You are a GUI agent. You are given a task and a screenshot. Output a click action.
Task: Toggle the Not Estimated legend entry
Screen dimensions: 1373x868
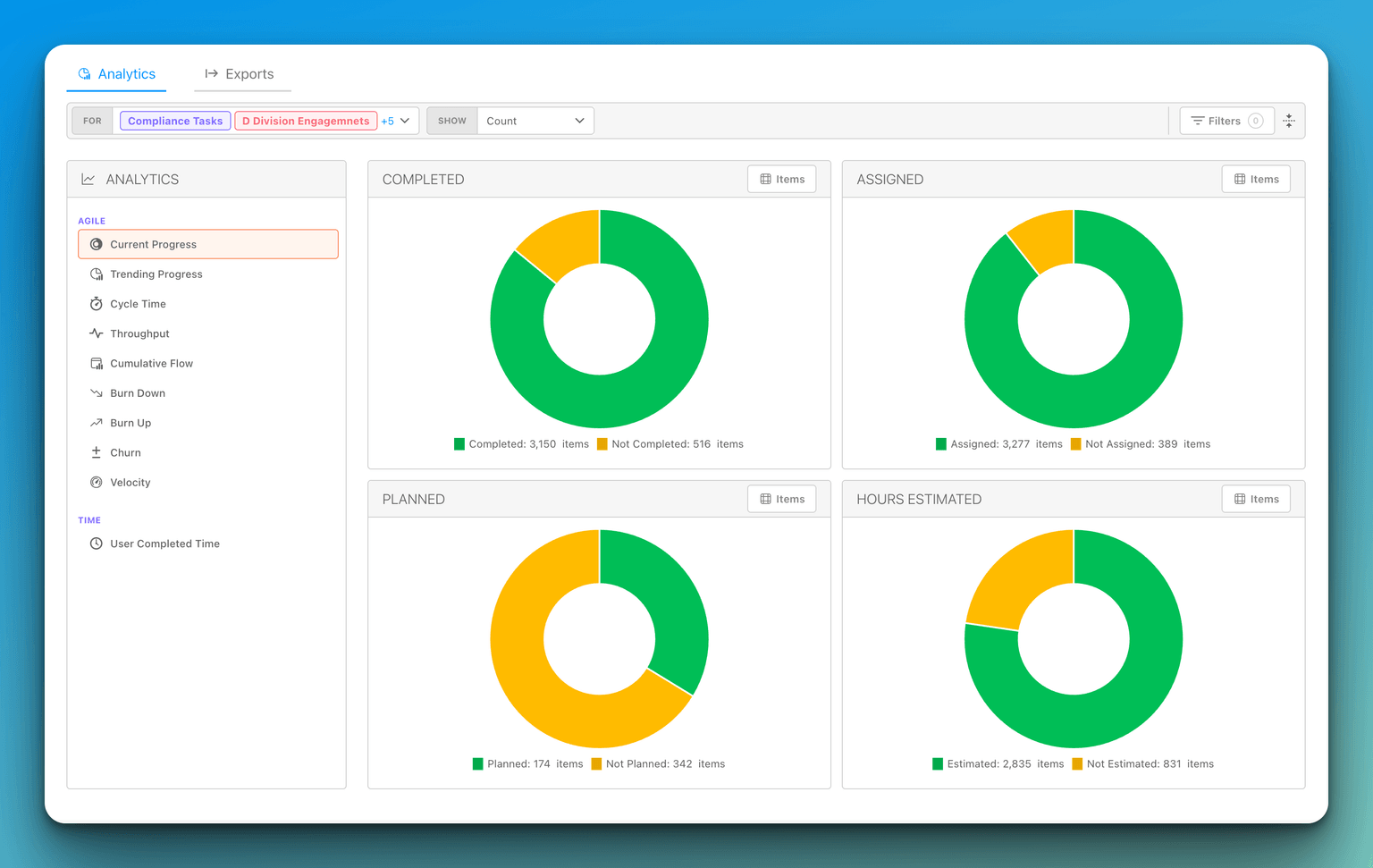[x=1141, y=764]
